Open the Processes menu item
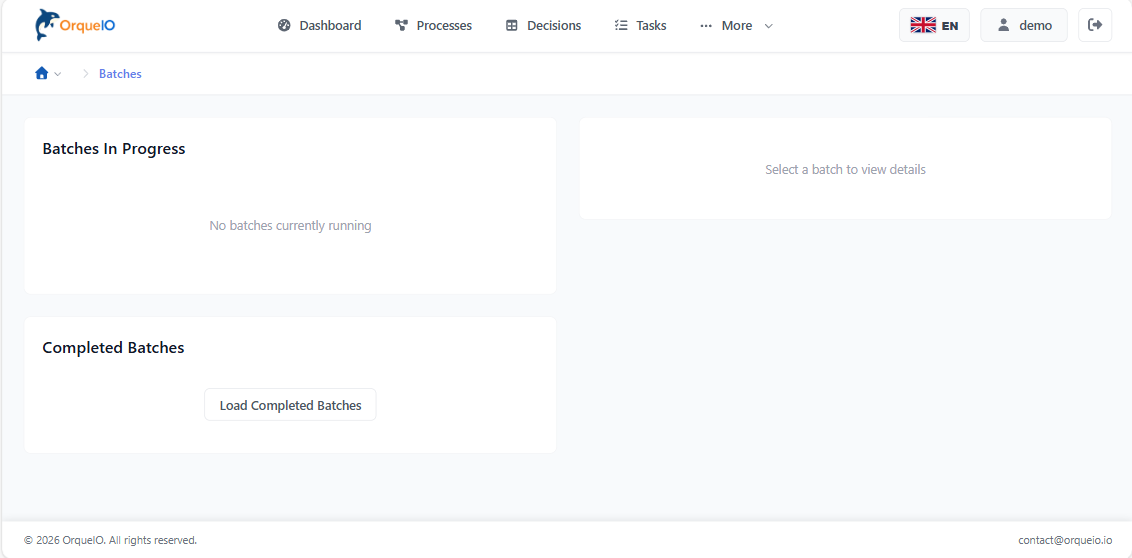This screenshot has width=1132, height=558. point(444,25)
